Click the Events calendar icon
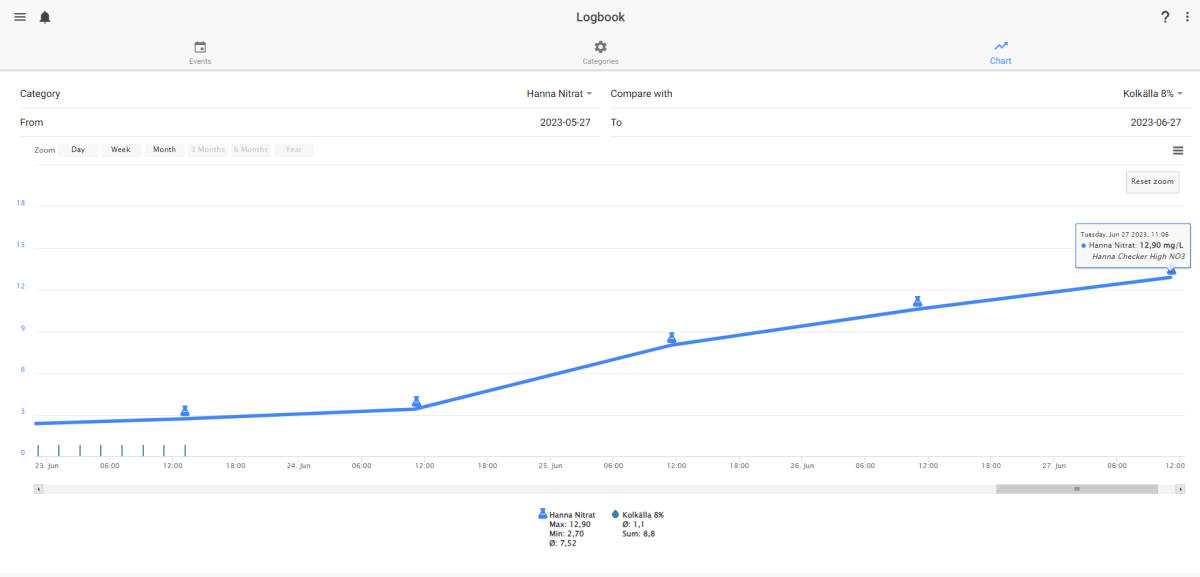The image size is (1200, 577). click(200, 47)
